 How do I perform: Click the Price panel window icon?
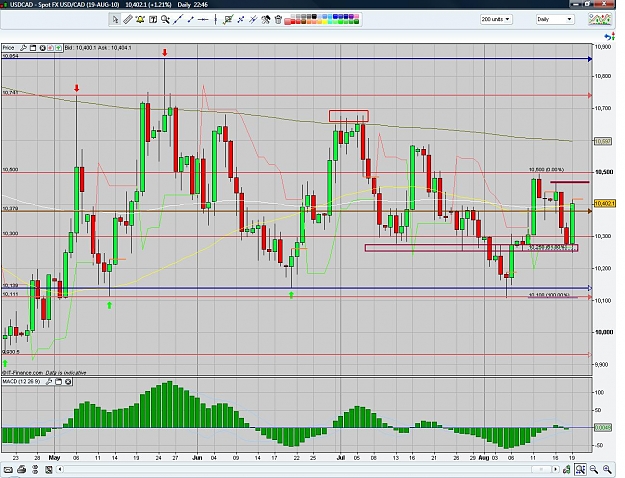point(33,48)
